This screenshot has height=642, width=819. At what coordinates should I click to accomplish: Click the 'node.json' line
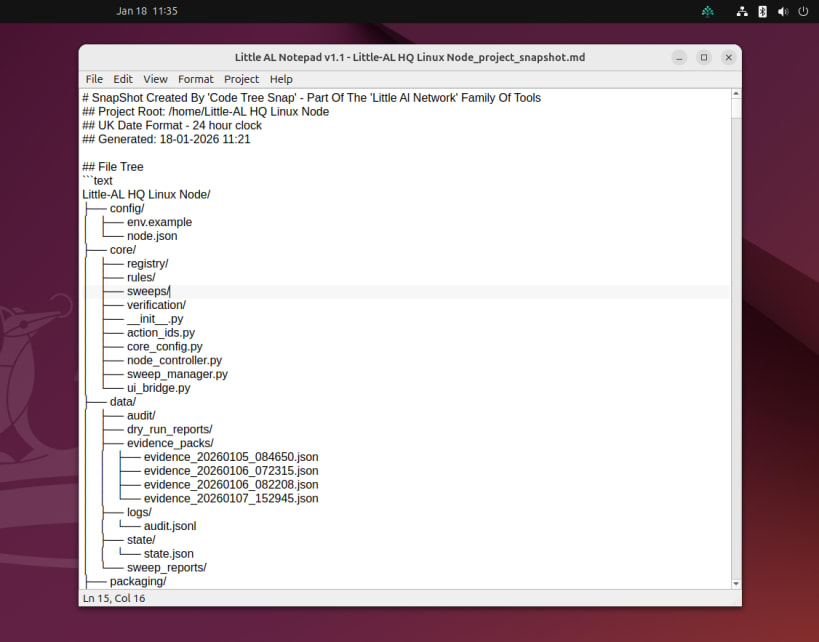click(152, 236)
